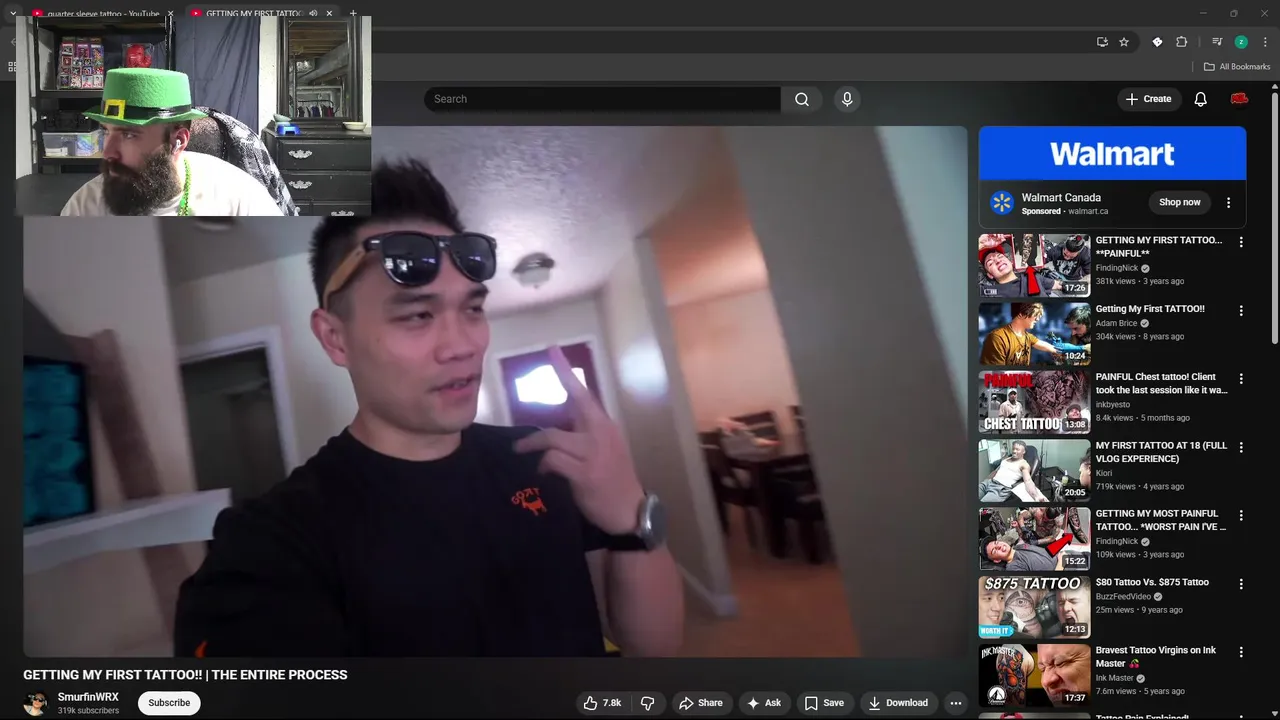1280x720 pixels.
Task: Like the video with thumbs up
Action: [603, 703]
